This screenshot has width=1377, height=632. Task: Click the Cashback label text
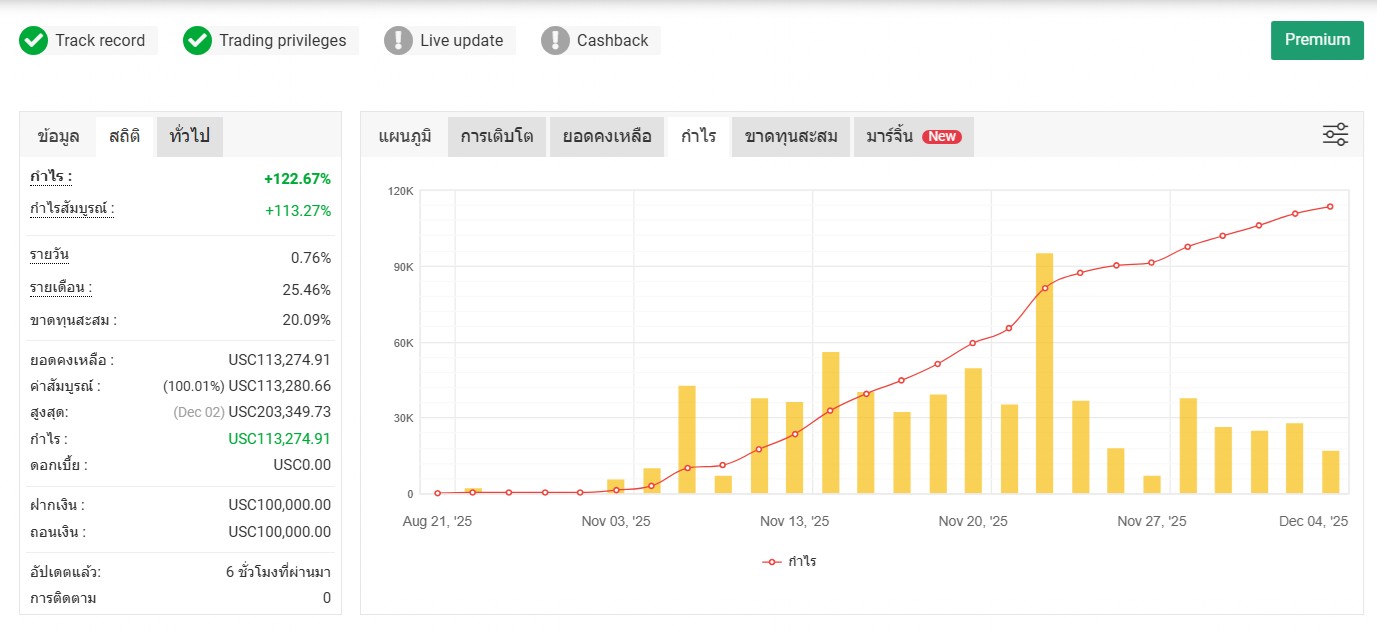[x=612, y=41]
